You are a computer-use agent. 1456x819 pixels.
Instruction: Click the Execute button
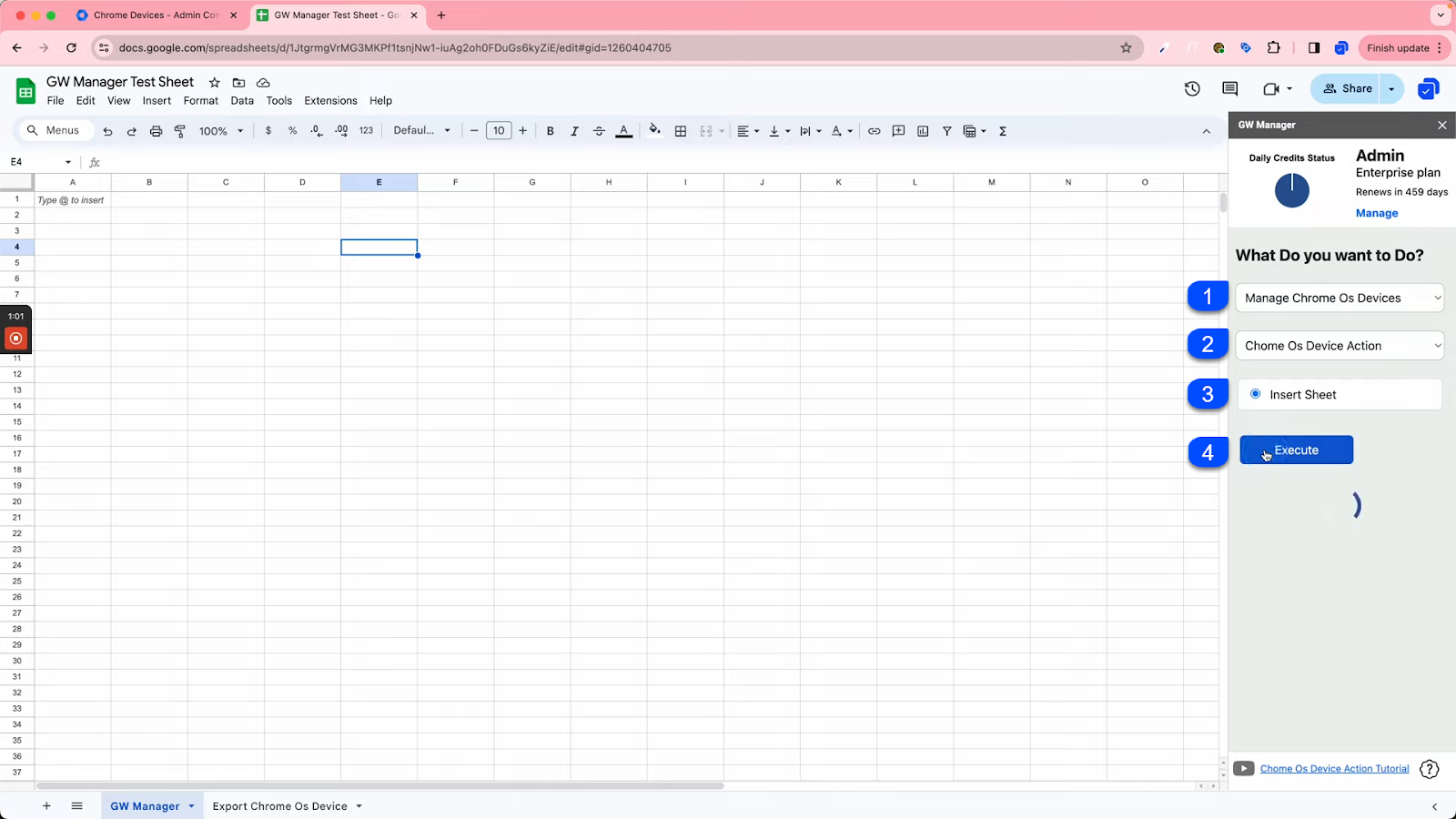coord(1296,450)
